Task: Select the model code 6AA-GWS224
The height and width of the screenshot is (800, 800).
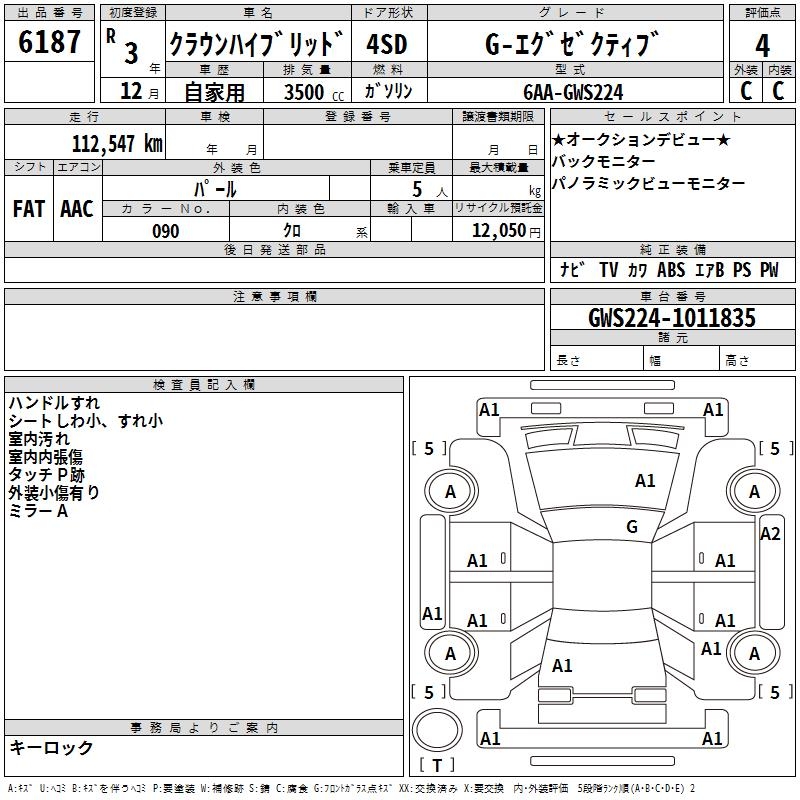Action: 573,92
